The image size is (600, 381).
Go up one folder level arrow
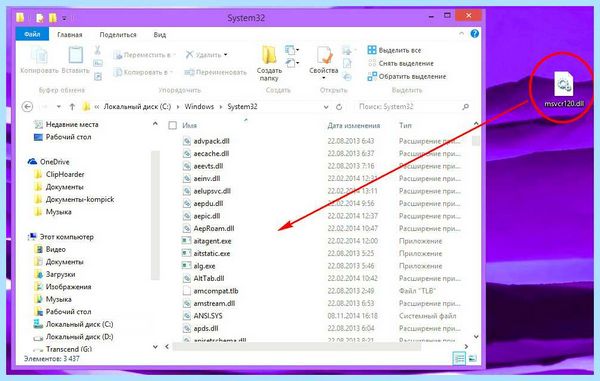click(72, 107)
